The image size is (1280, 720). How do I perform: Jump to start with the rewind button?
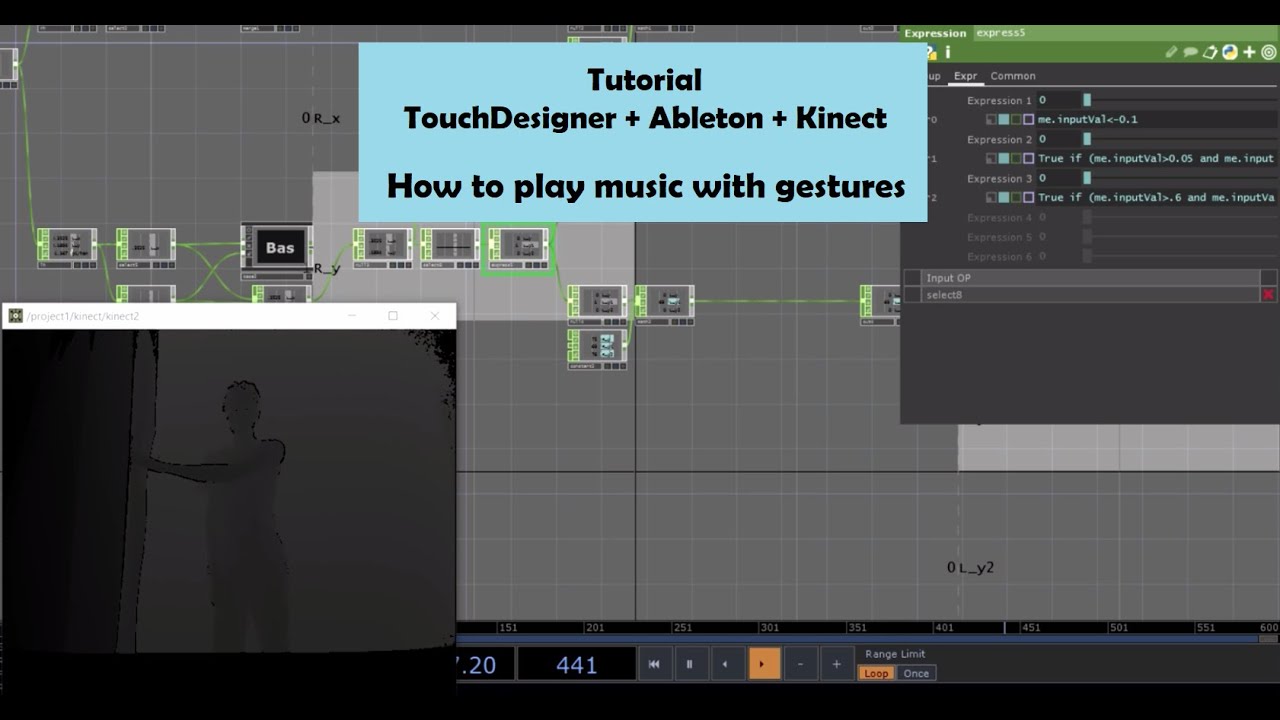pos(654,664)
